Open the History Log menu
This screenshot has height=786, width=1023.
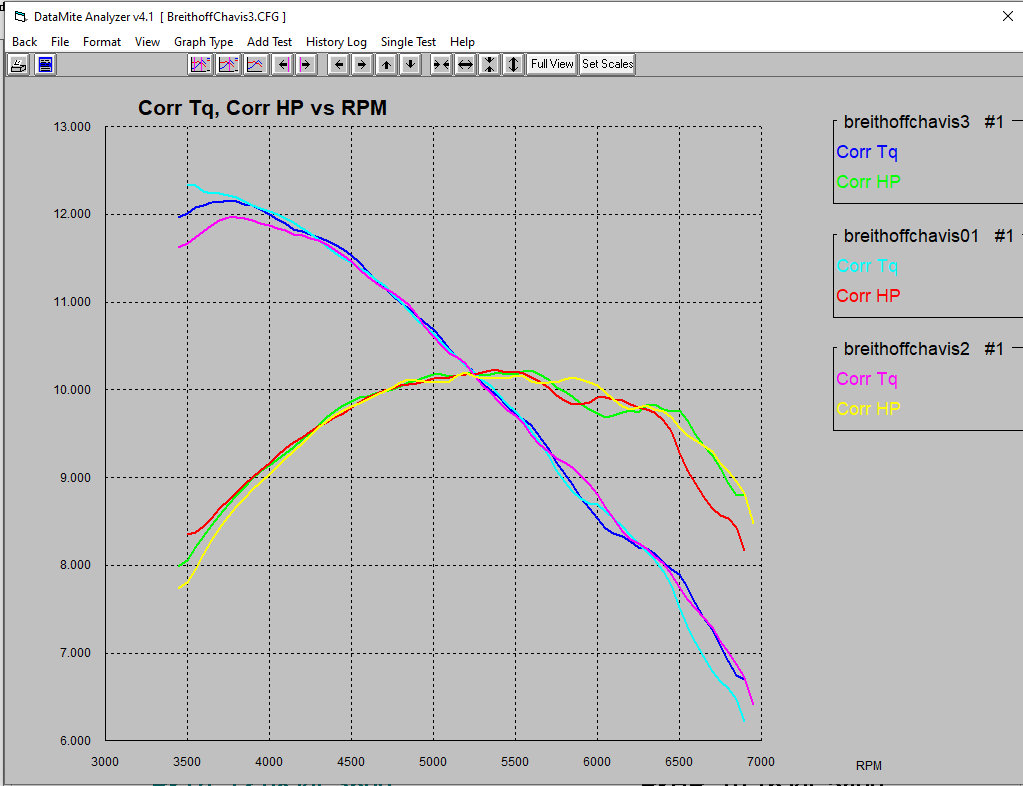click(336, 42)
